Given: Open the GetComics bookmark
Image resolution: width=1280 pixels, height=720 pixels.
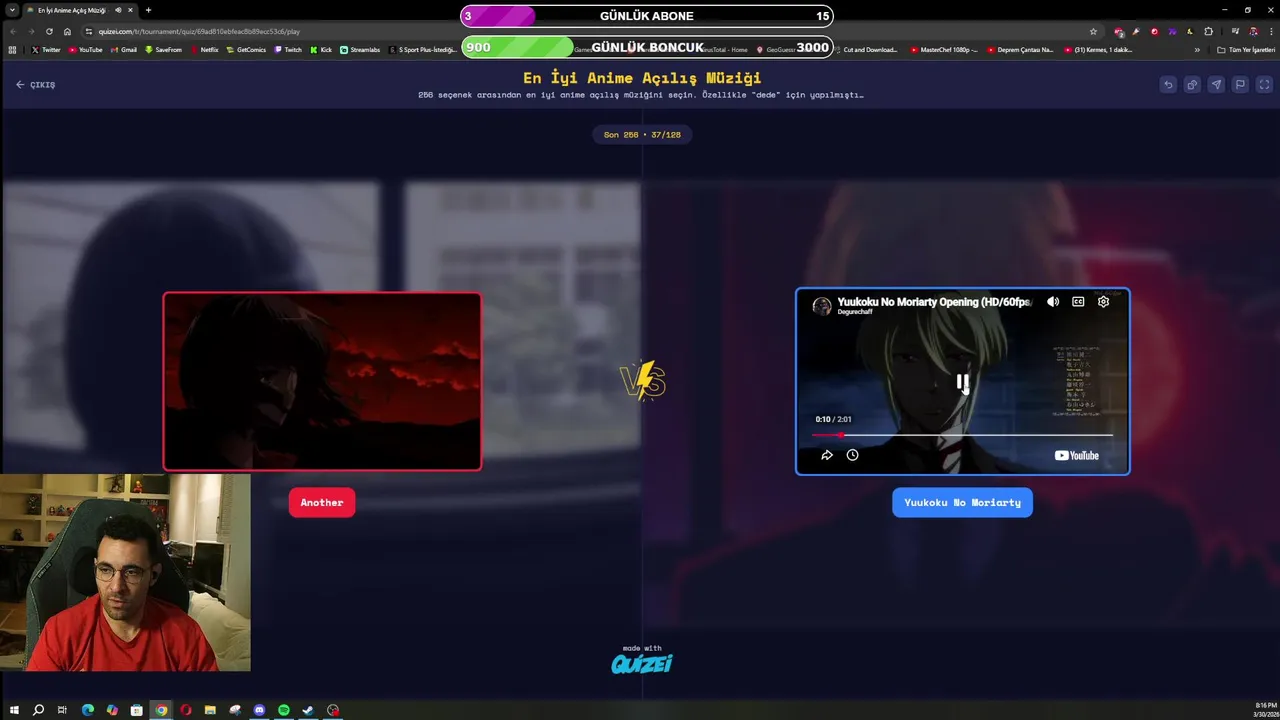Looking at the screenshot, I should 247,49.
